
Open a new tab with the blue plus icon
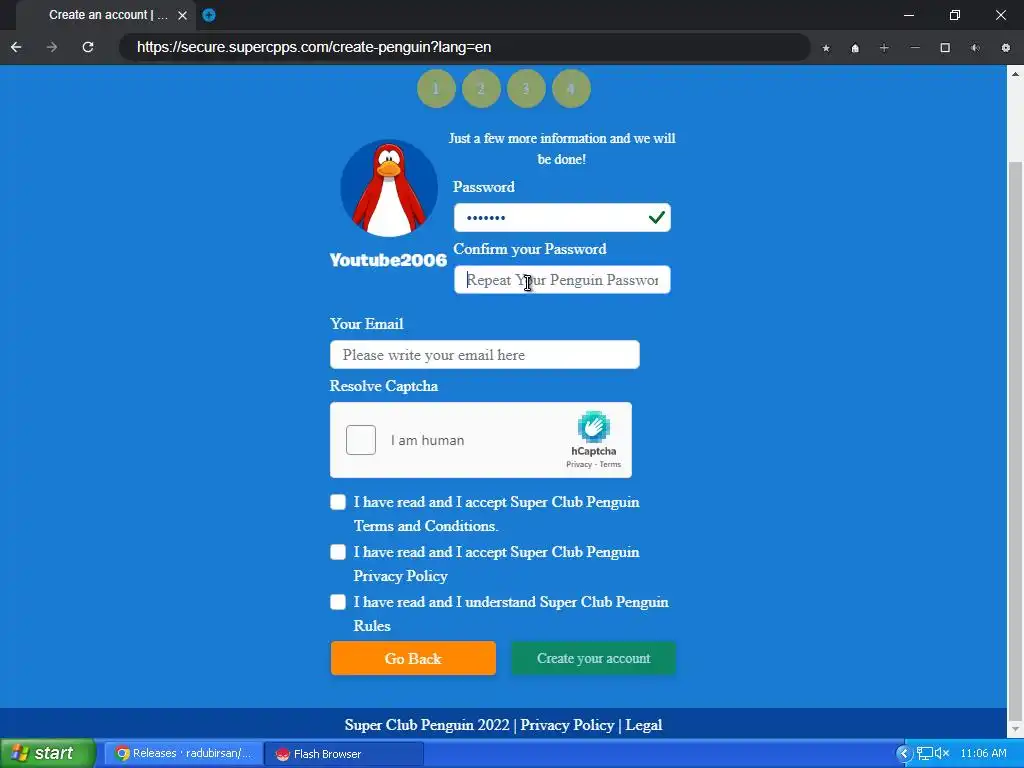[209, 15]
